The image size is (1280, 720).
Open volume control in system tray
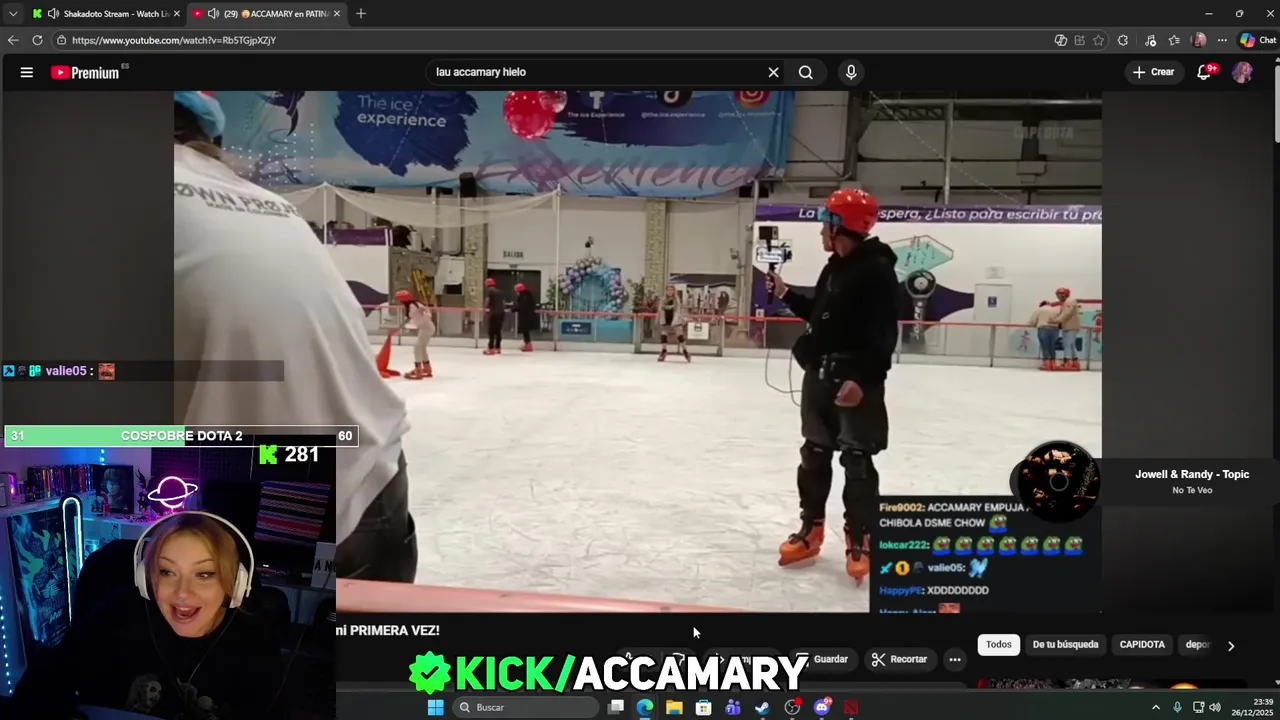(x=1215, y=707)
